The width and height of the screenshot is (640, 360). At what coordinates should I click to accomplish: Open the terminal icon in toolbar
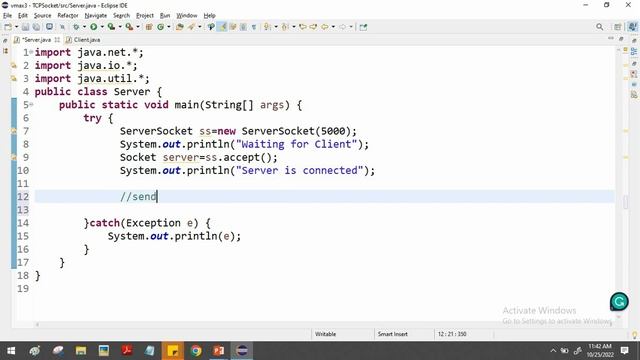point(49,27)
